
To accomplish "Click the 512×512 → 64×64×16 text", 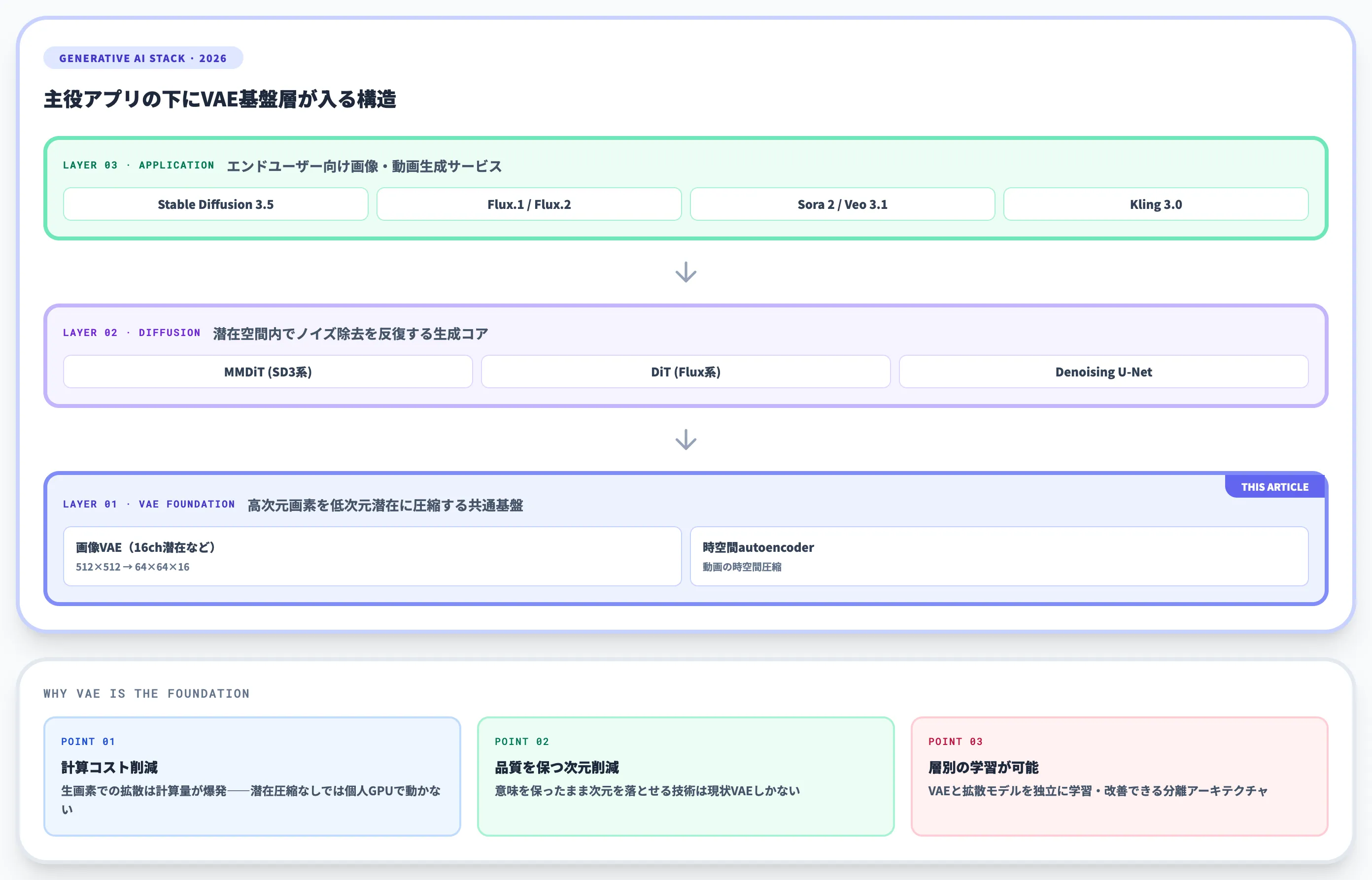I will click(x=133, y=567).
